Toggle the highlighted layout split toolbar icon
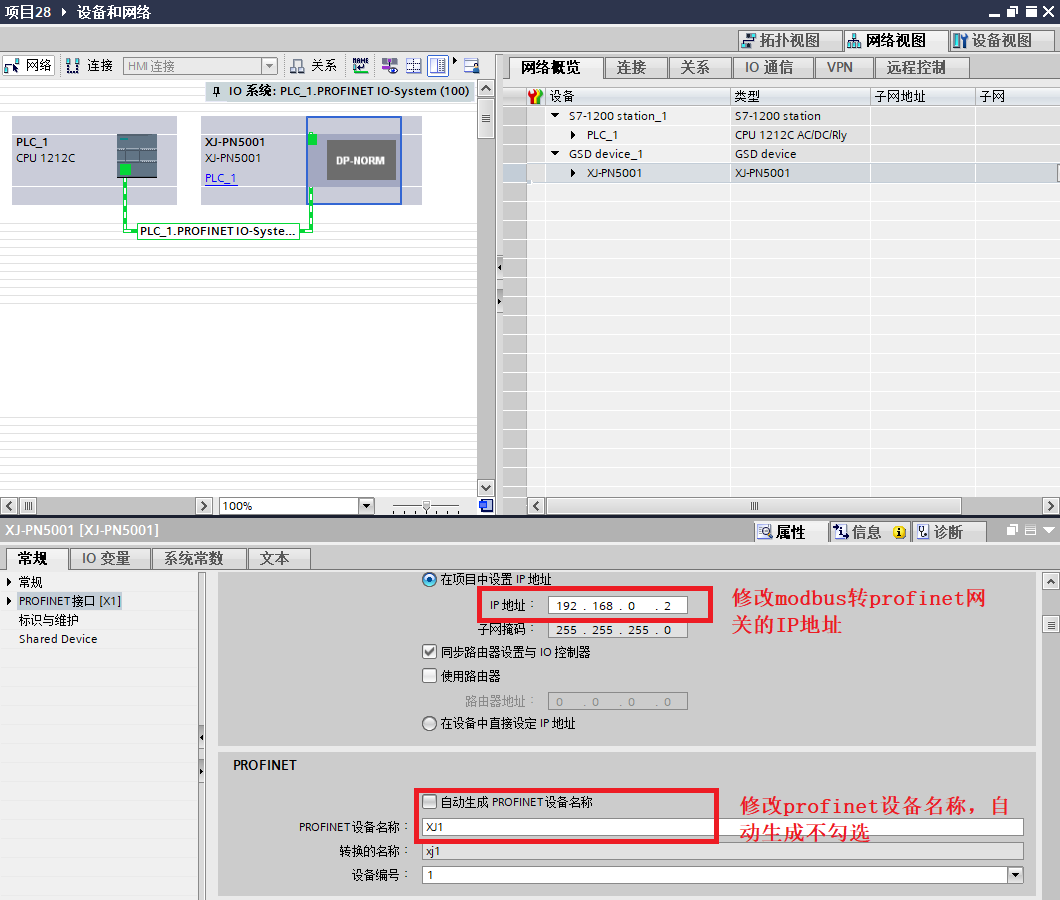This screenshot has height=900, width=1060. 438,66
